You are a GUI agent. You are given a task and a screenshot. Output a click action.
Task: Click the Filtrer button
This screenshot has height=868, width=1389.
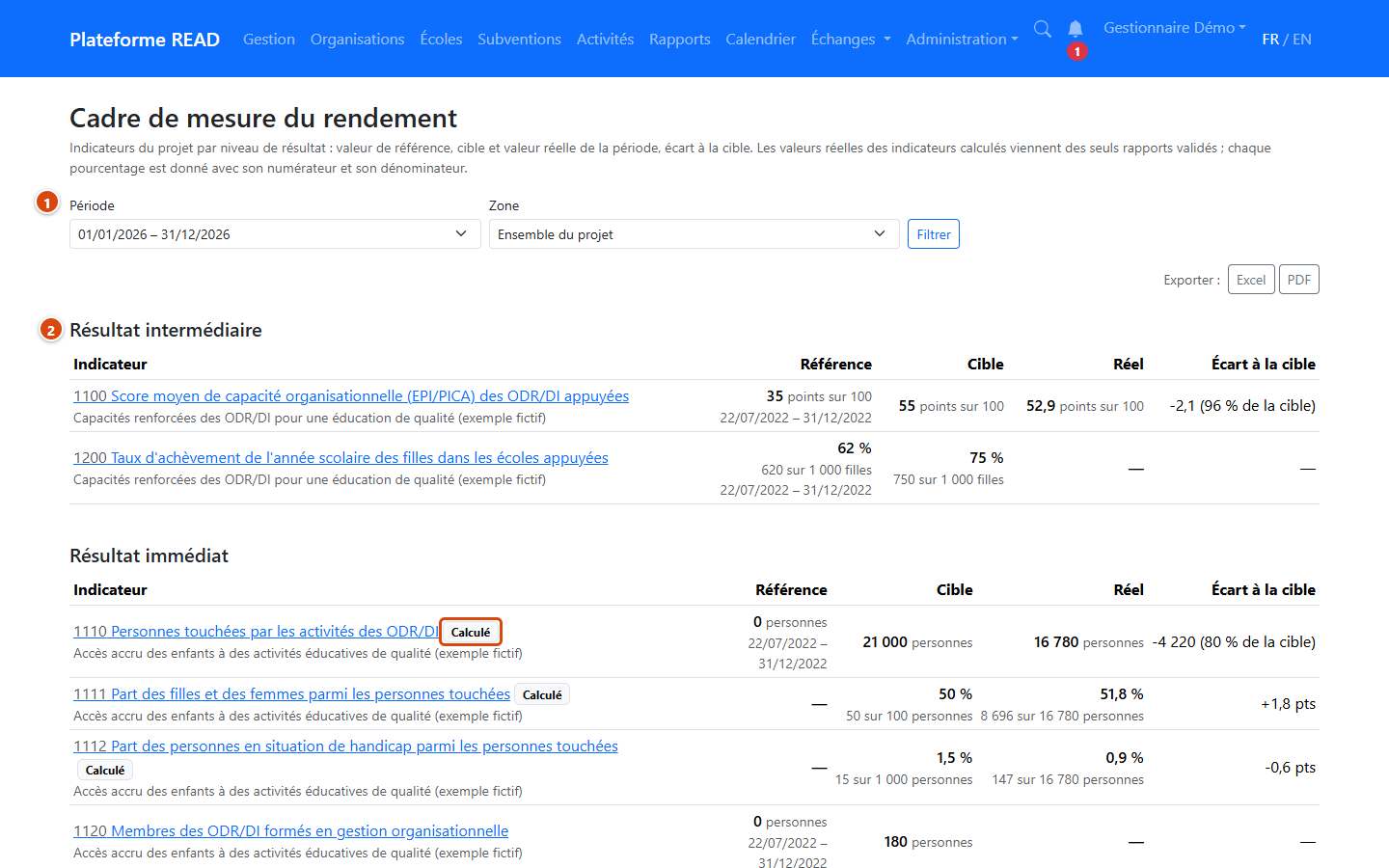(934, 234)
